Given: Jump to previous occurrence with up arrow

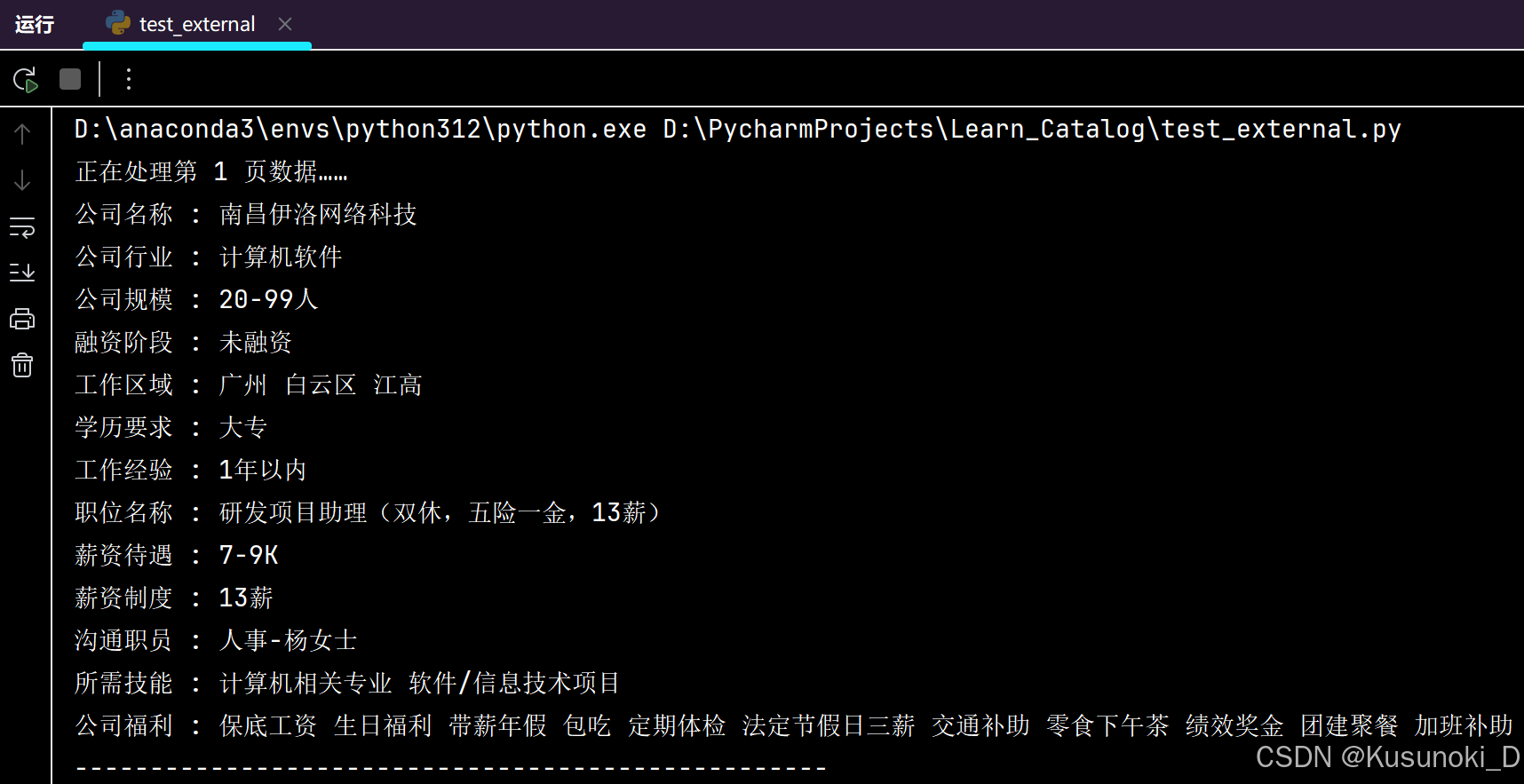Looking at the screenshot, I should pos(21,132).
